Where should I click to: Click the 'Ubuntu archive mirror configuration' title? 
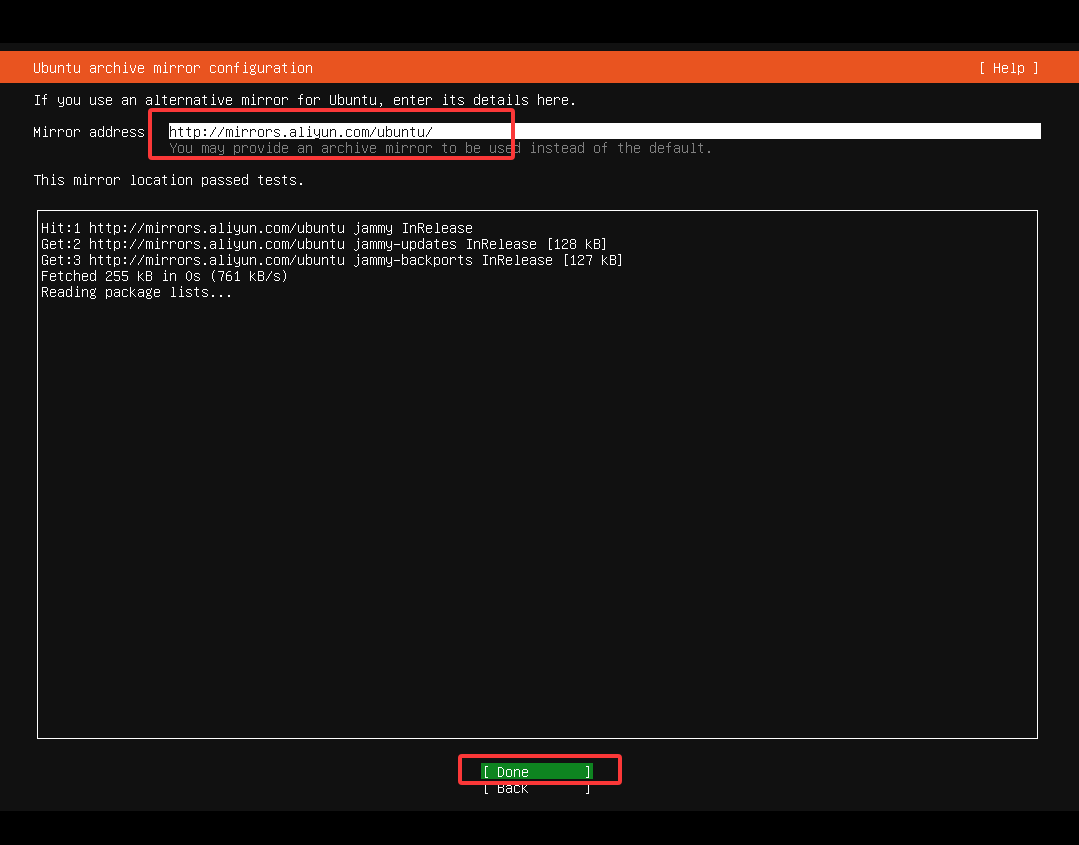coord(173,68)
